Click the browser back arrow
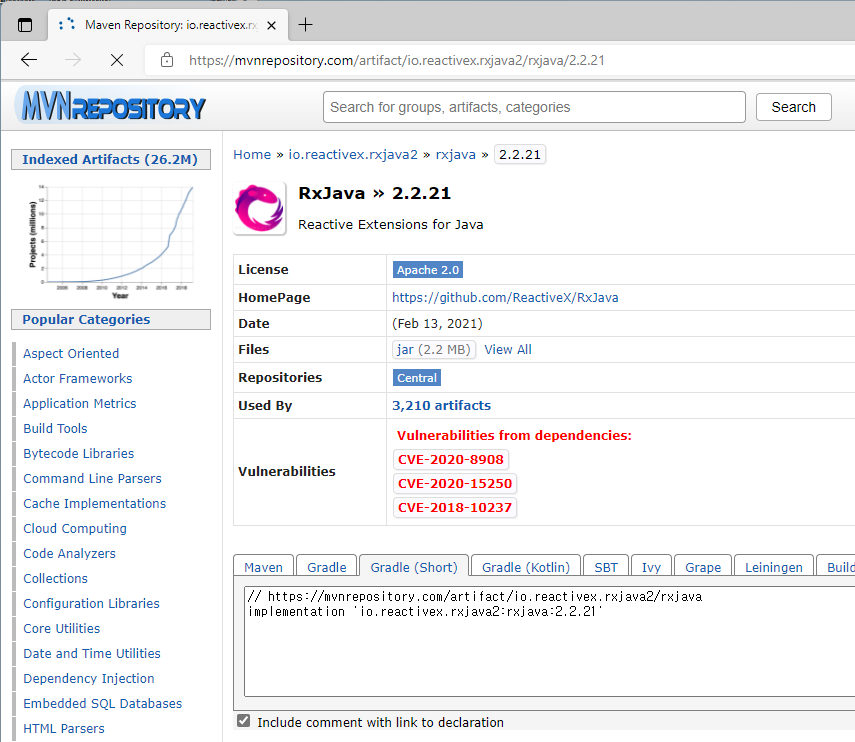Screen dimensions: 855x742 (x=29, y=60)
